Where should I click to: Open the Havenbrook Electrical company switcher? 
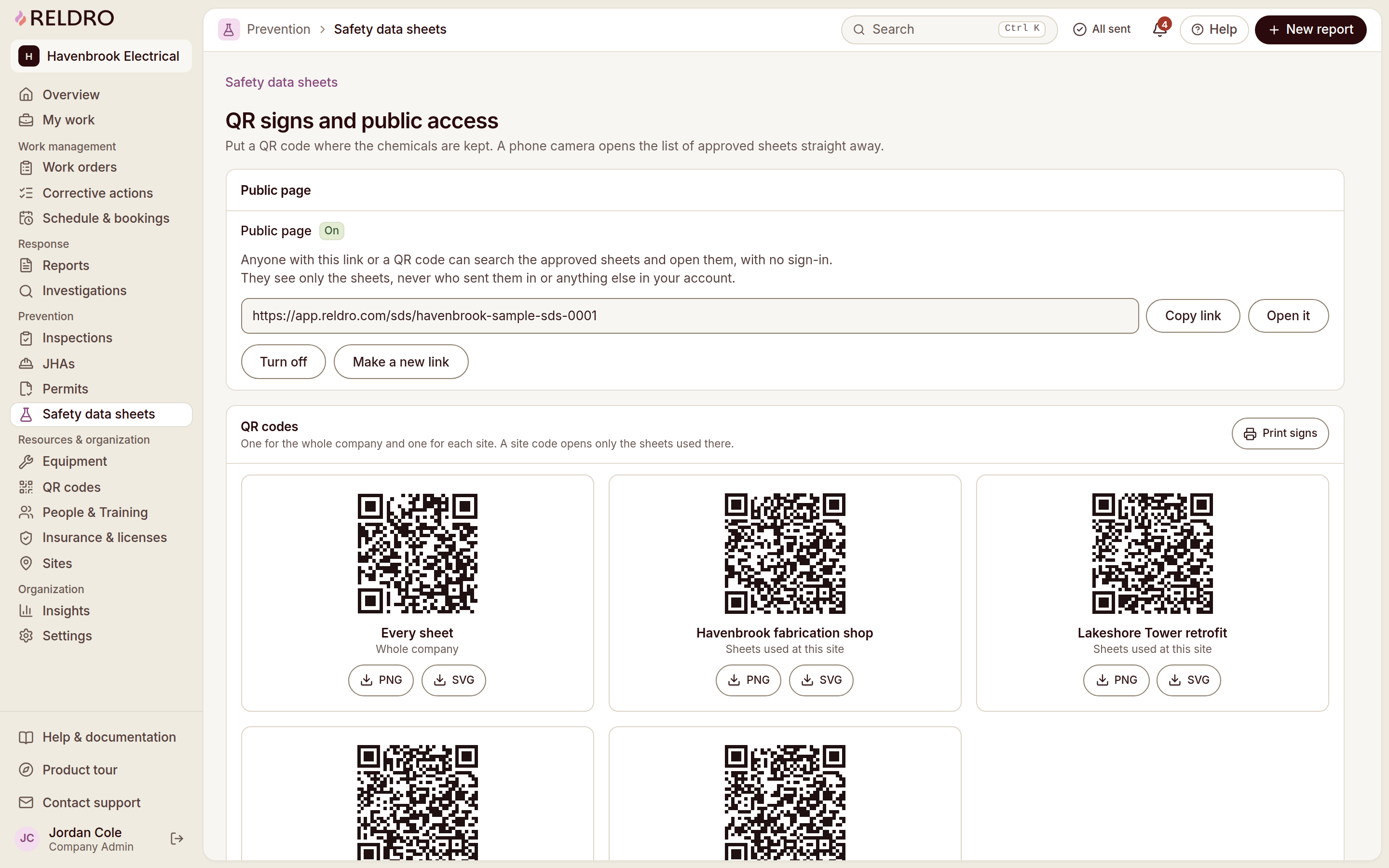coord(101,56)
